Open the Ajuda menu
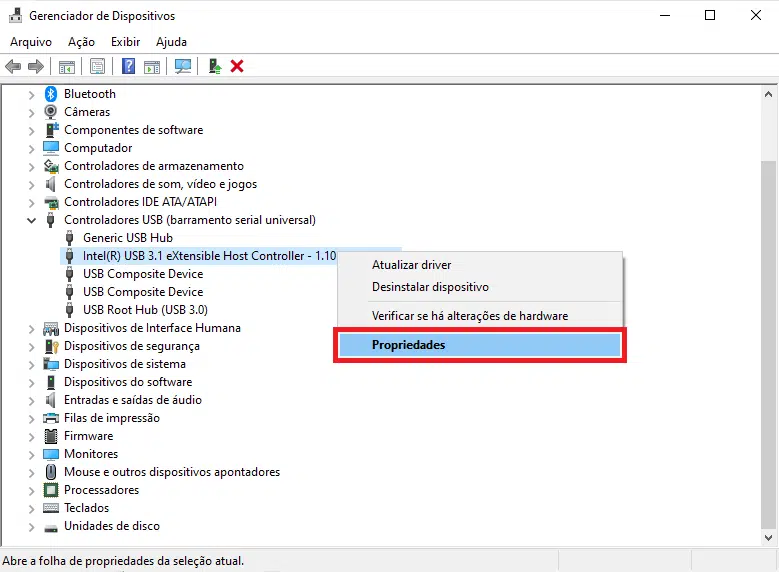 coord(171,42)
